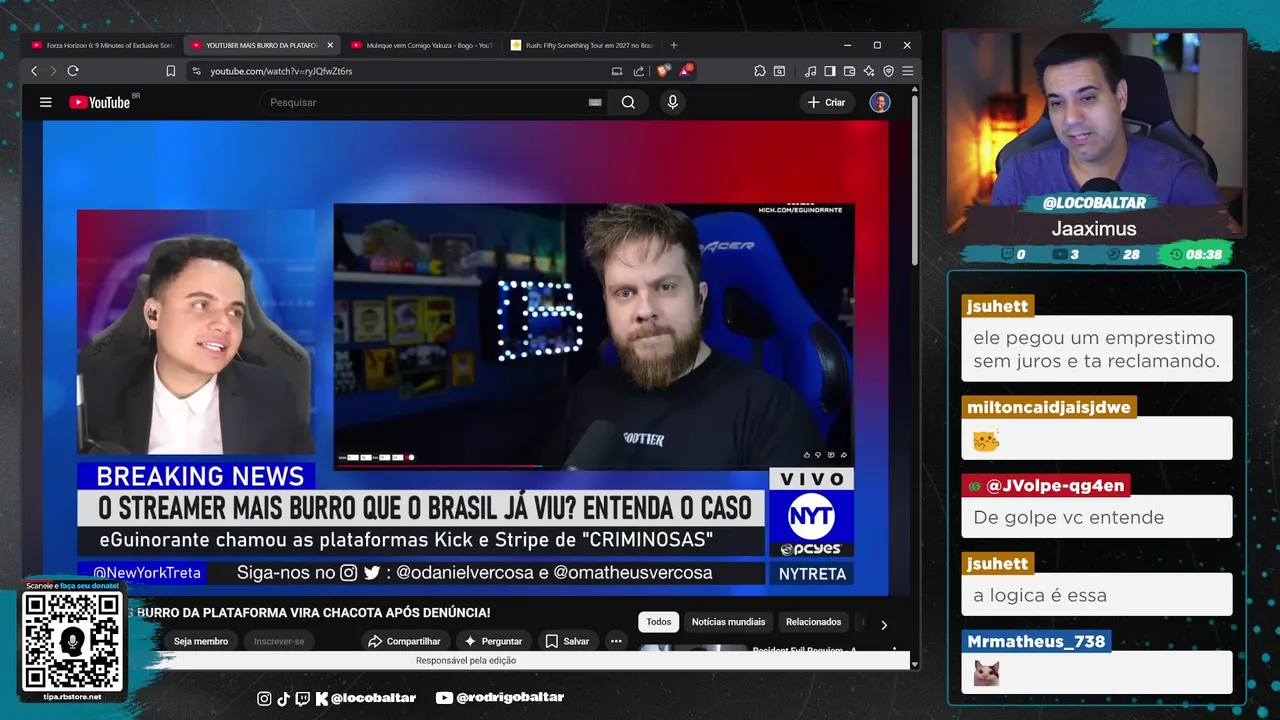The image size is (1280, 720).
Task: Open the Brave playlist music note icon
Action: pyautogui.click(x=811, y=71)
